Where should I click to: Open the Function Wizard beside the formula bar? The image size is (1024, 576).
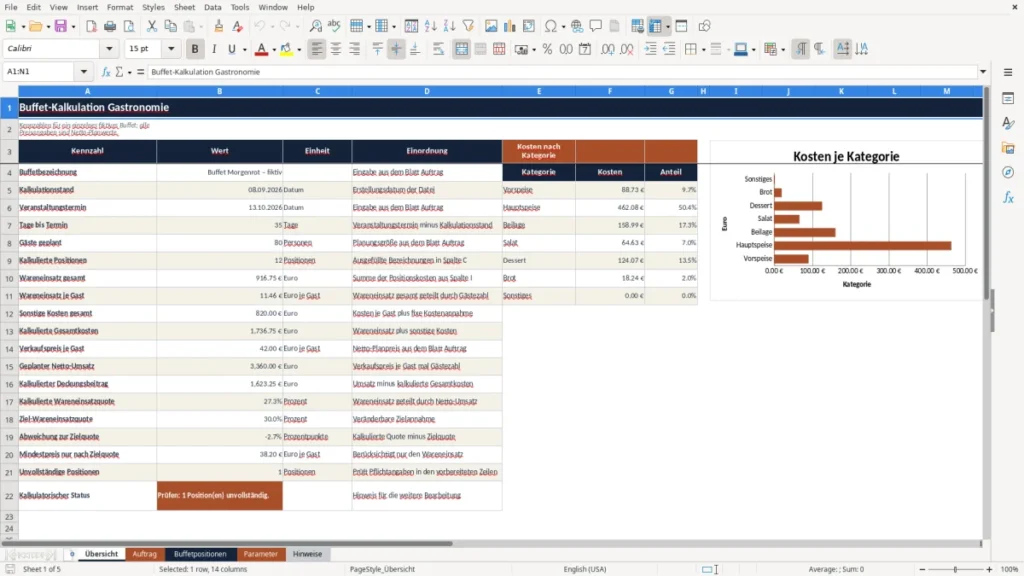[106, 72]
